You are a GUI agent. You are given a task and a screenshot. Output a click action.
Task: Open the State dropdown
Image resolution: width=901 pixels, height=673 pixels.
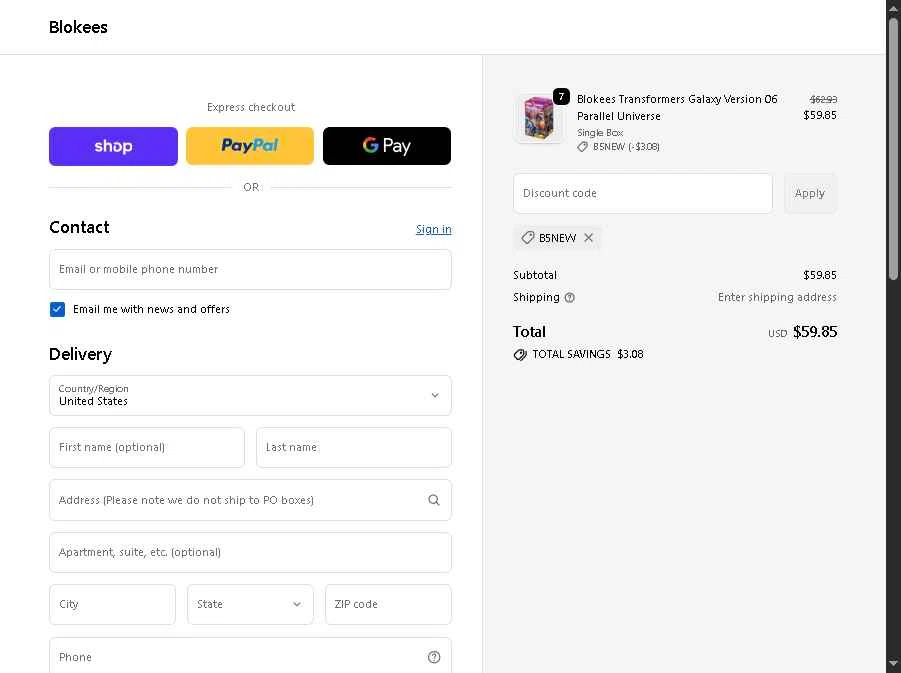250,604
